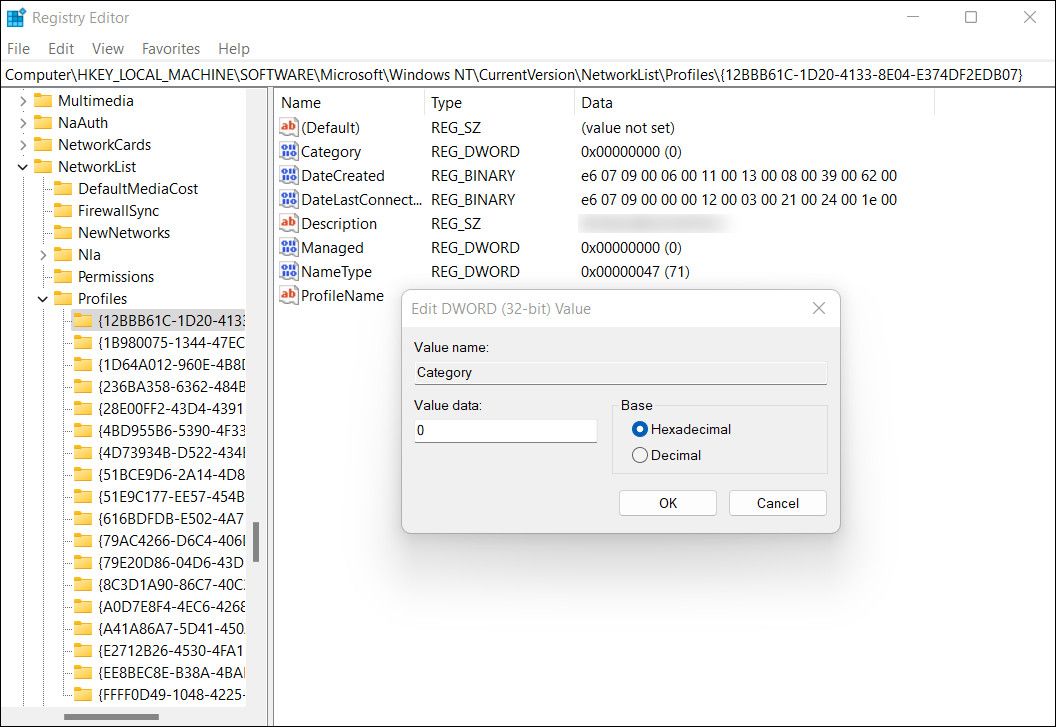The width and height of the screenshot is (1056, 727).
Task: Click the DateCreated binary value icon
Action: click(x=288, y=175)
